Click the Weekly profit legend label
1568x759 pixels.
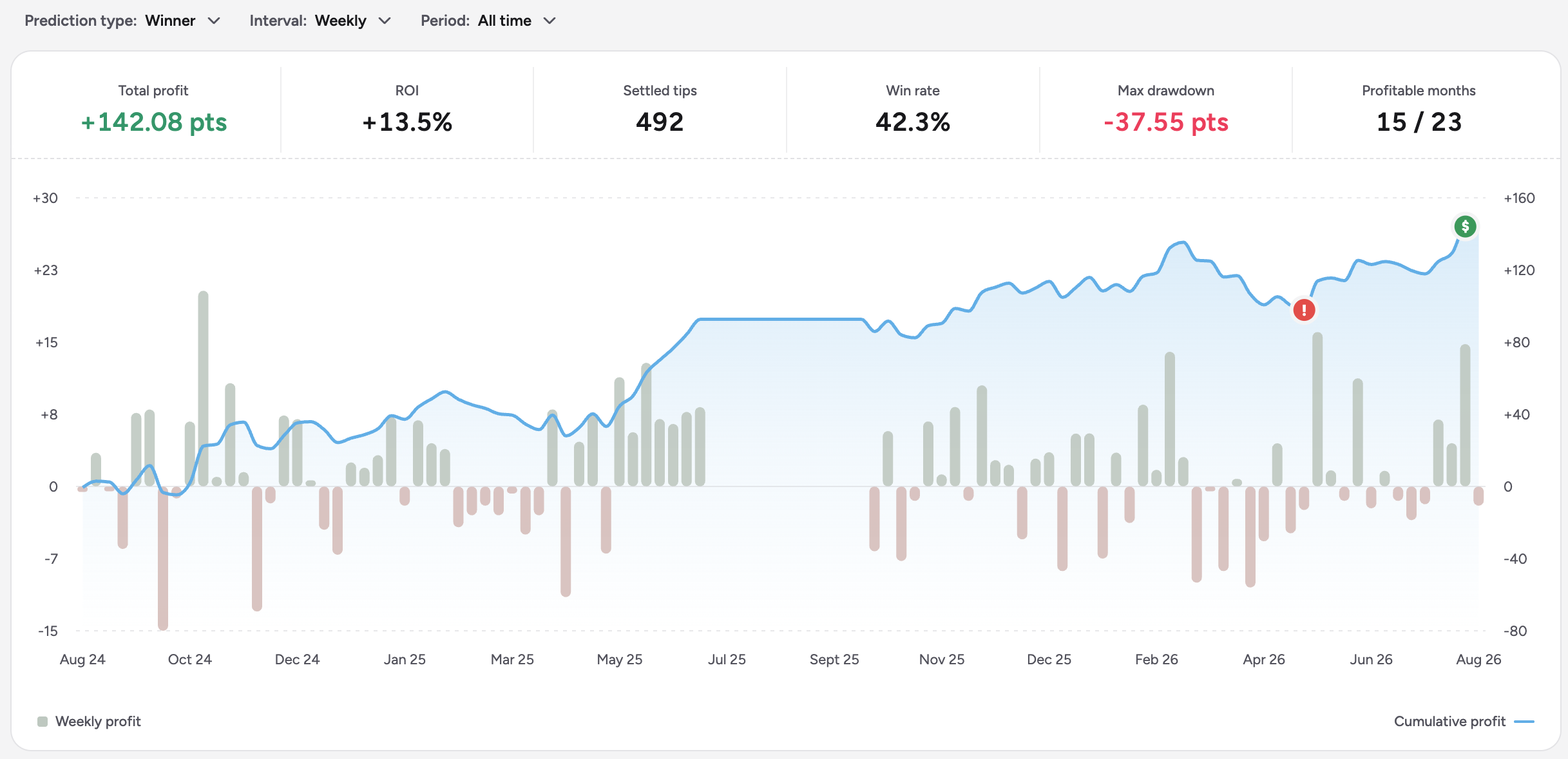click(98, 722)
